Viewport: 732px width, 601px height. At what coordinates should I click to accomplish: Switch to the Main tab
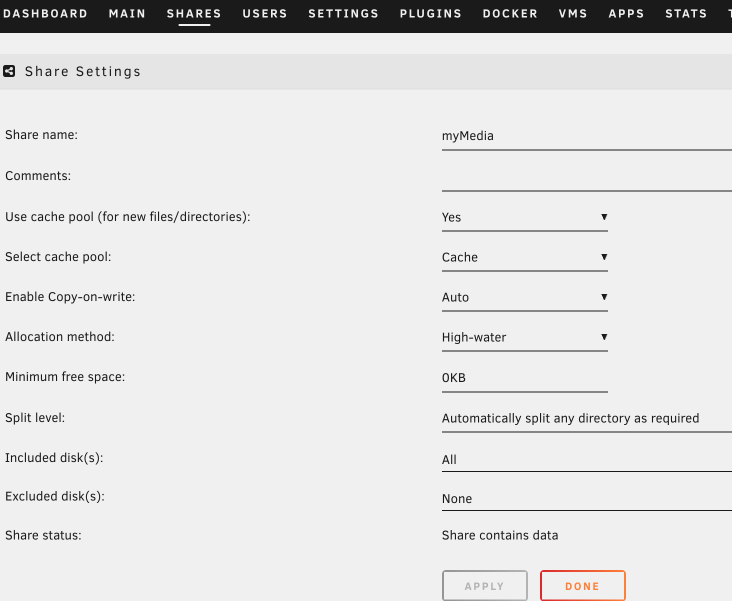click(x=127, y=14)
